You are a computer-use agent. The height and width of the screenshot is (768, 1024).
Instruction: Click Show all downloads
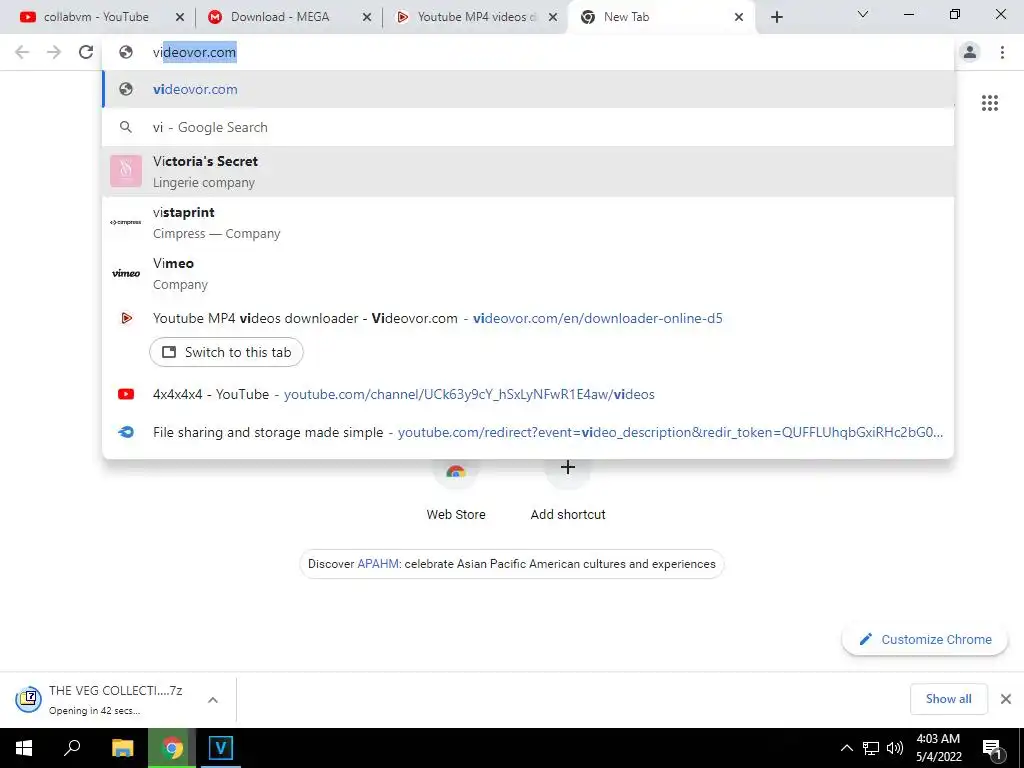948,699
